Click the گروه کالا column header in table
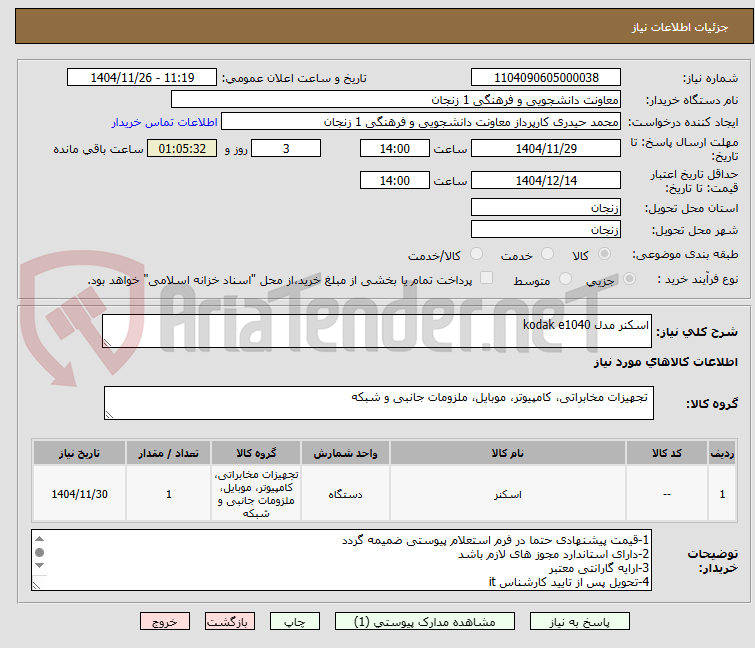This screenshot has width=755, height=648. pyautogui.click(x=256, y=453)
